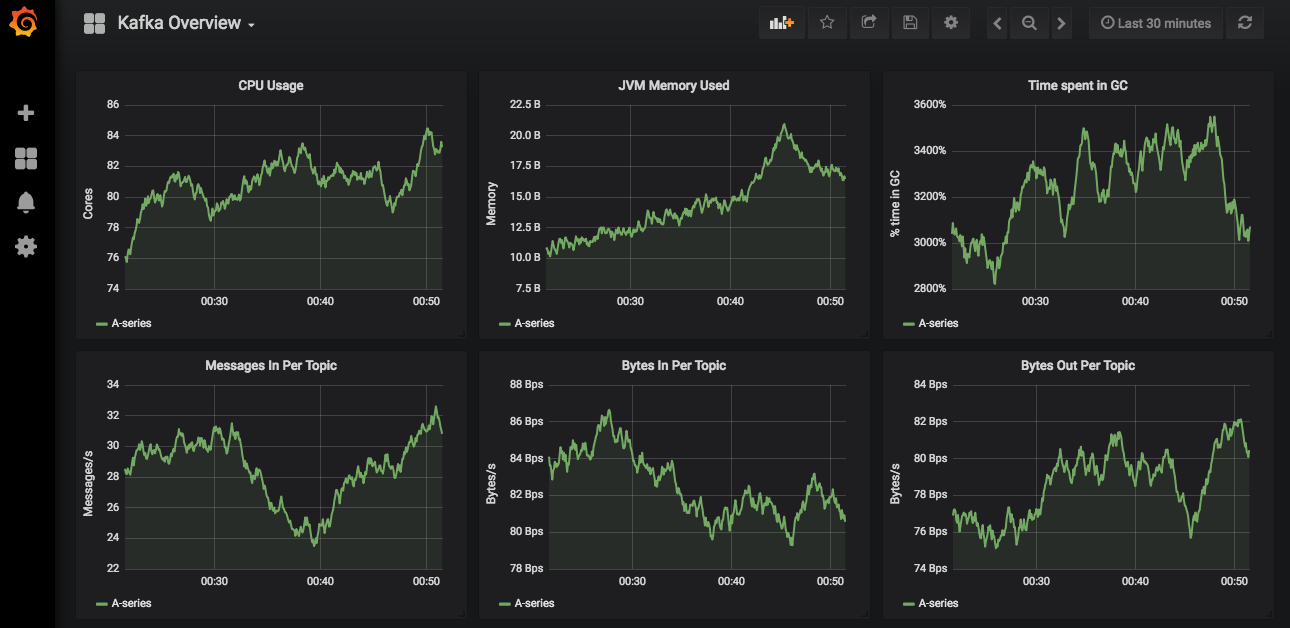Open the CPU Usage panel title menu
1290x628 pixels.
click(x=271, y=86)
